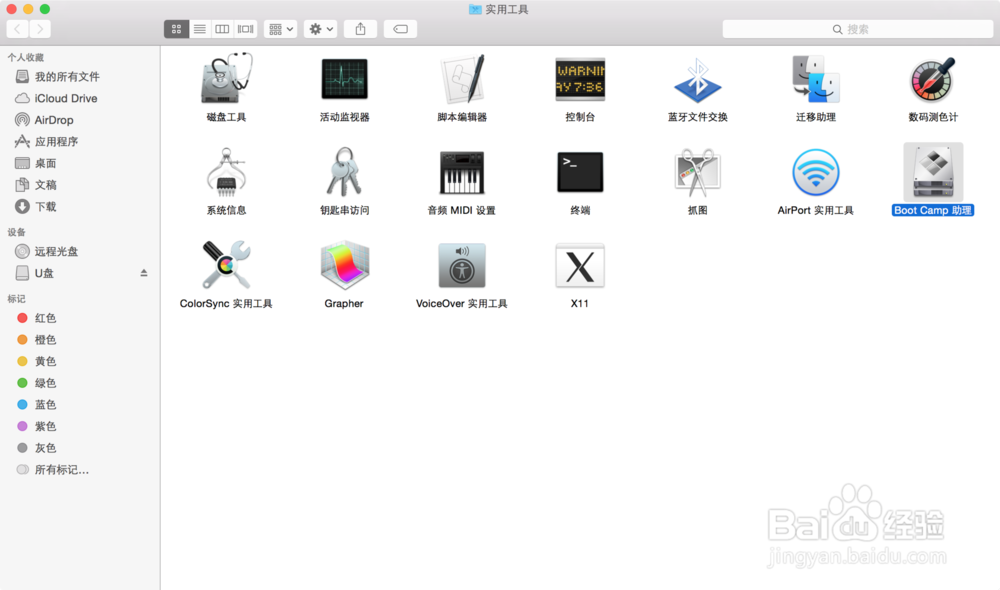Launch VoiceOver 实用工具
The width and height of the screenshot is (1000, 590).
461,265
